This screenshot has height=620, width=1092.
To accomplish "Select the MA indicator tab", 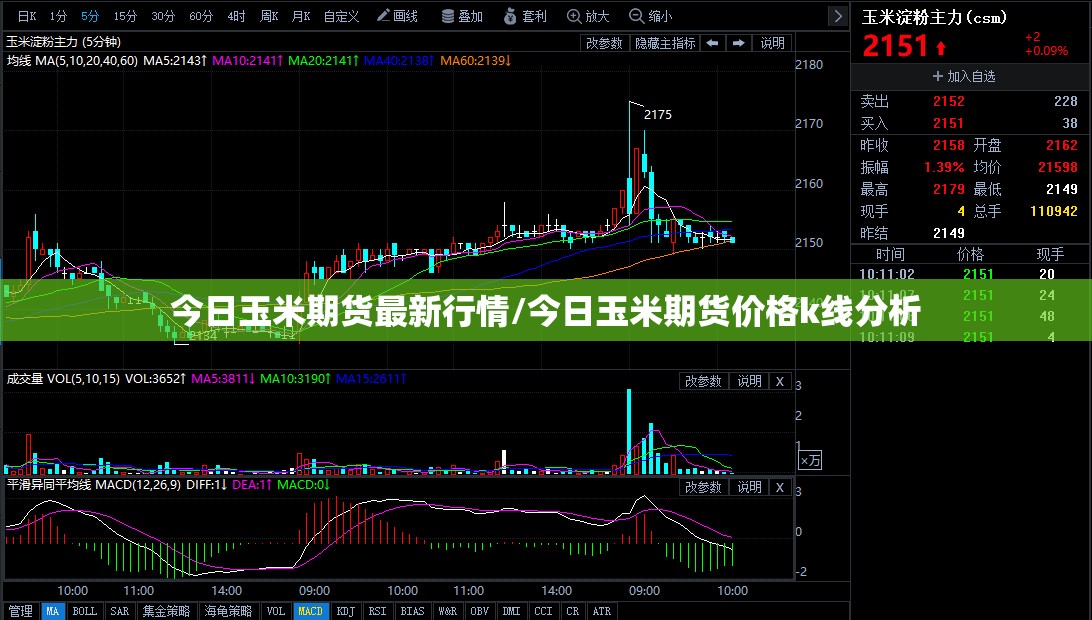I will (53, 611).
